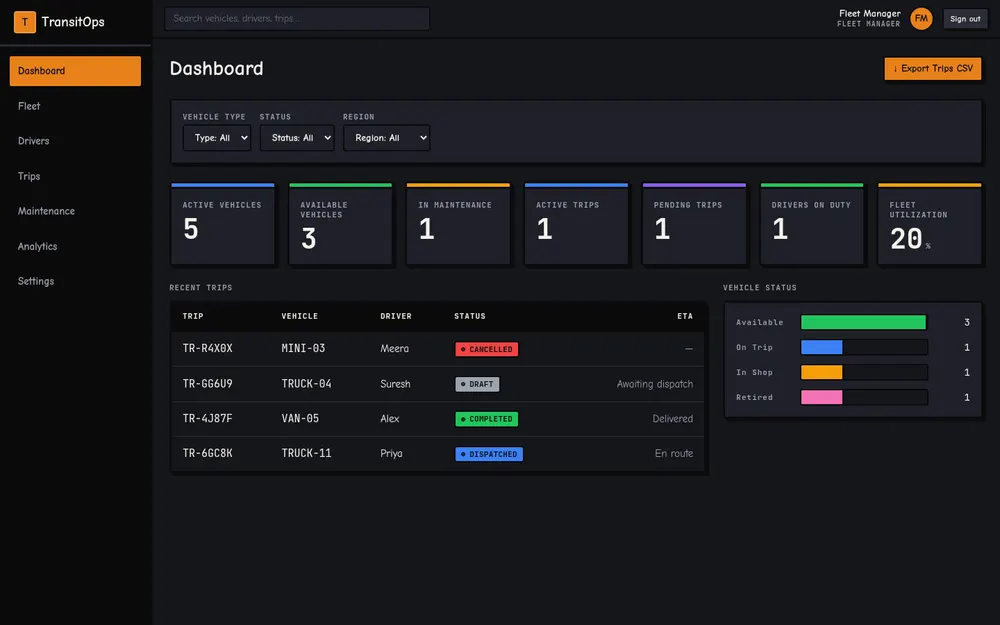Click driver name Suresh
The width and height of the screenshot is (1000, 625).
click(x=395, y=384)
